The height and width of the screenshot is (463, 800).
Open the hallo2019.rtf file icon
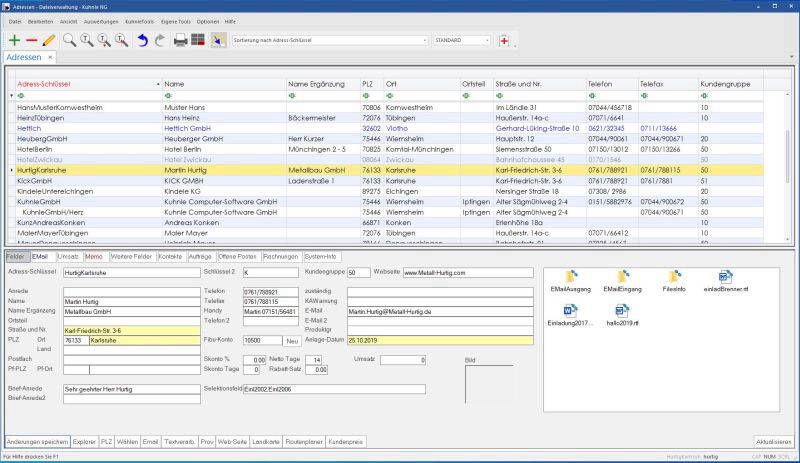click(621, 312)
